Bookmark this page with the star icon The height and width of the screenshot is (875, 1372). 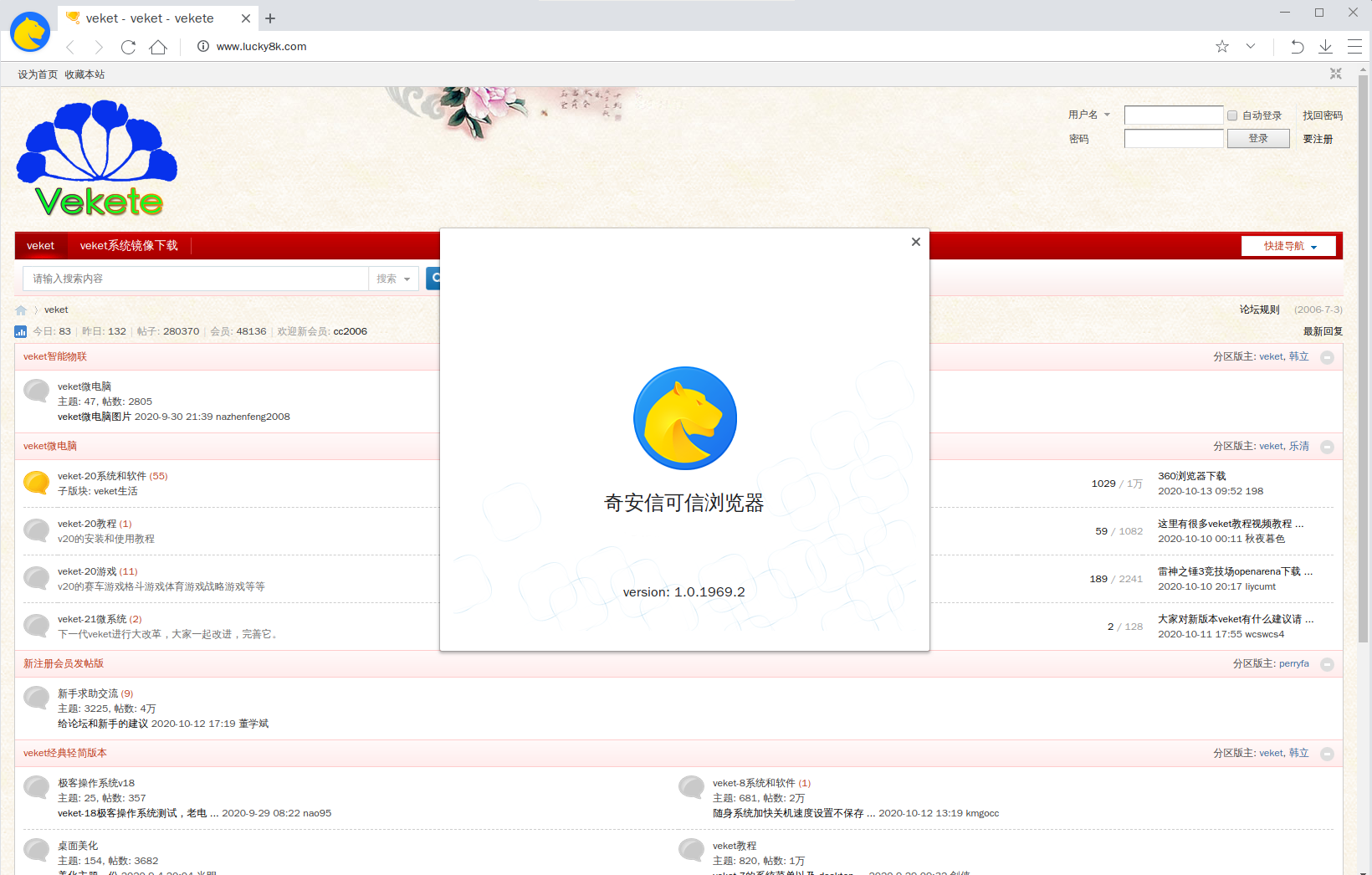coord(1222,47)
